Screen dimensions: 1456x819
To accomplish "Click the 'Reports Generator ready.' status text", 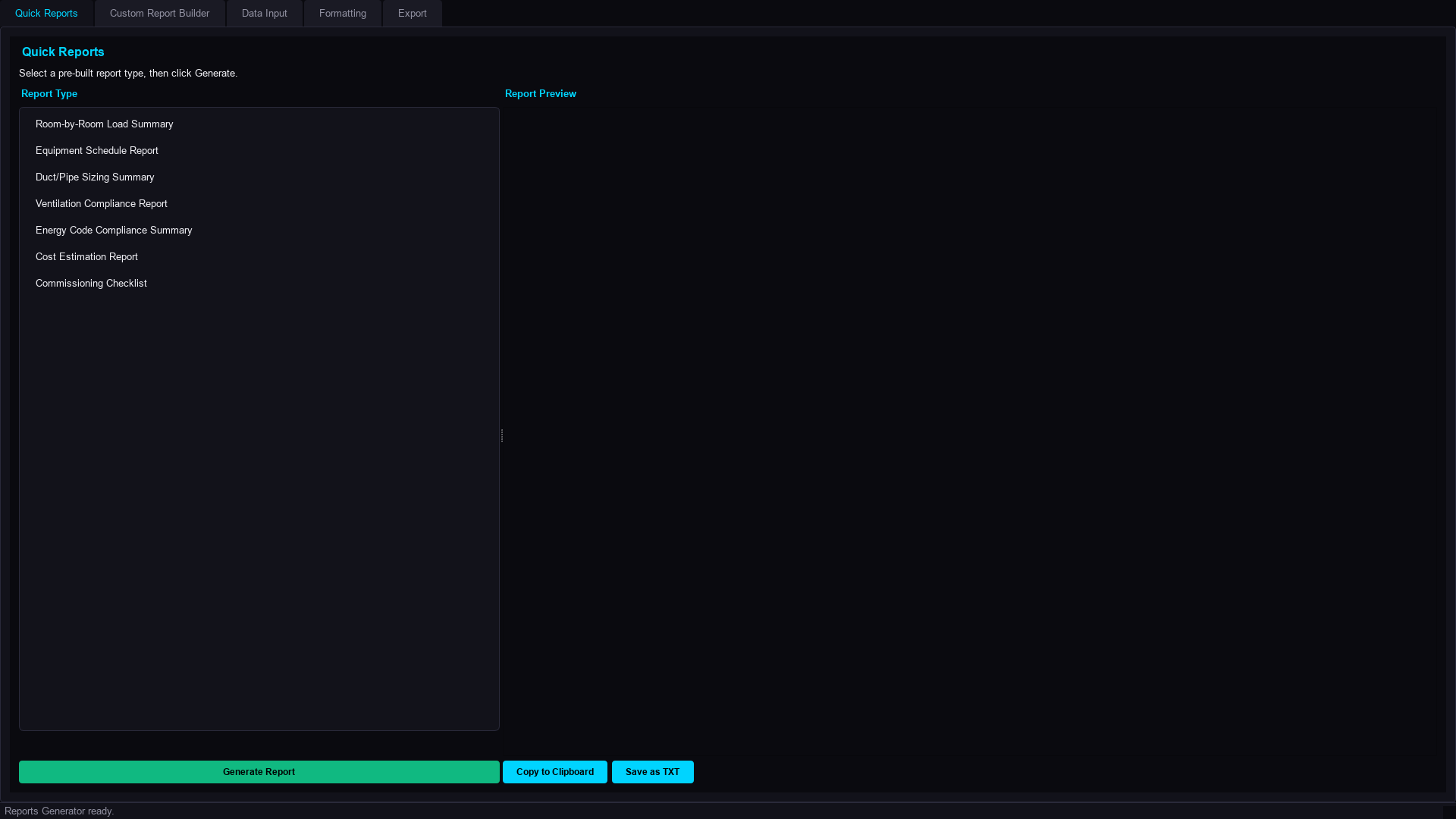I will 59,811.
